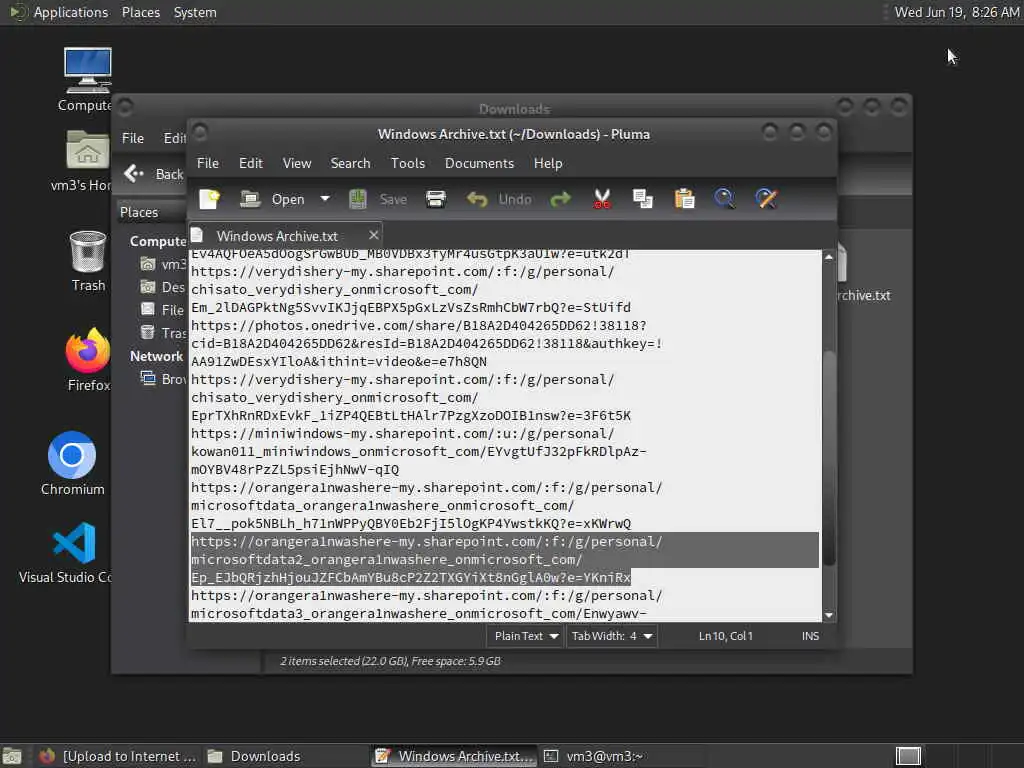This screenshot has height=768, width=1024.
Task: Click the Open file toolbar button
Action: 272,199
